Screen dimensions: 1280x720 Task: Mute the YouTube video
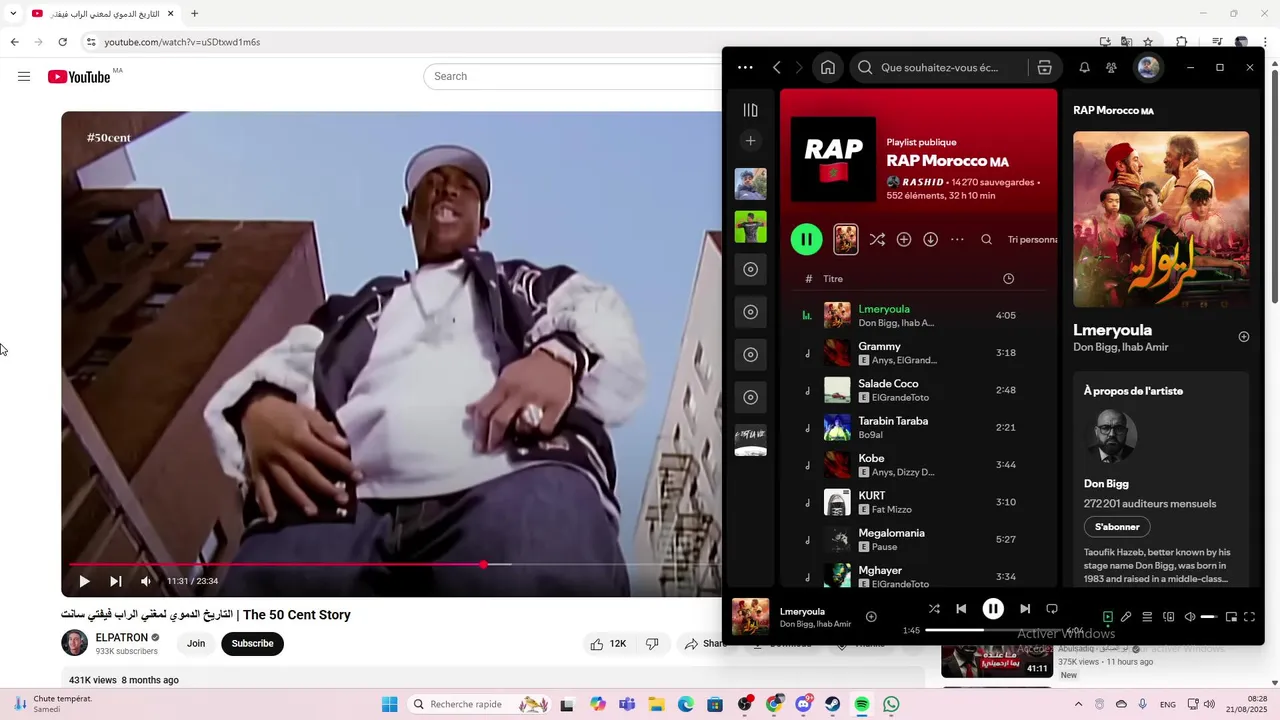(x=146, y=581)
